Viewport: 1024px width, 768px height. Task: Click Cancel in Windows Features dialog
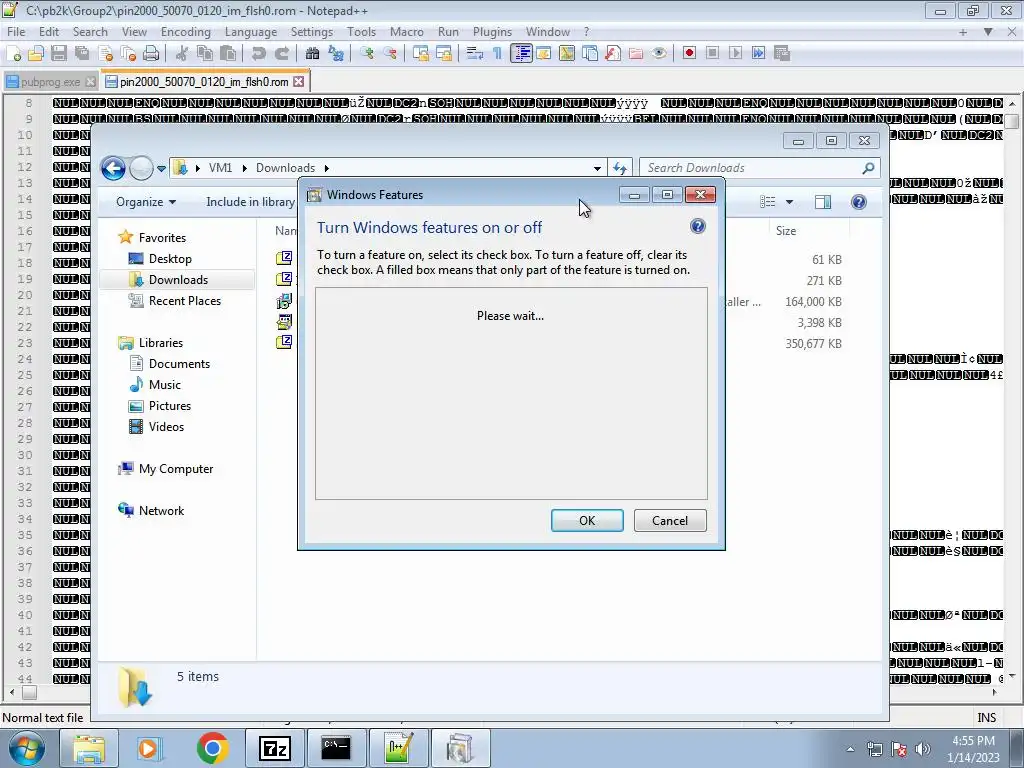[x=670, y=520]
